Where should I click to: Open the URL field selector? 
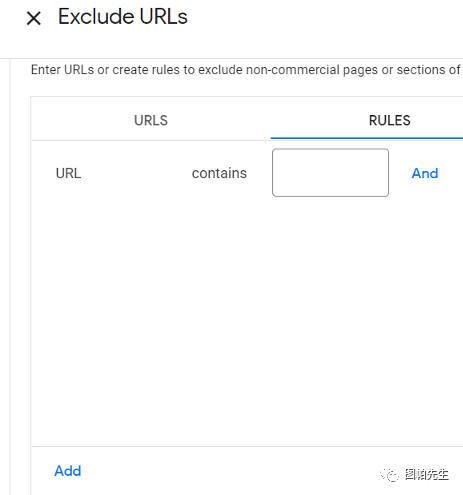point(69,173)
